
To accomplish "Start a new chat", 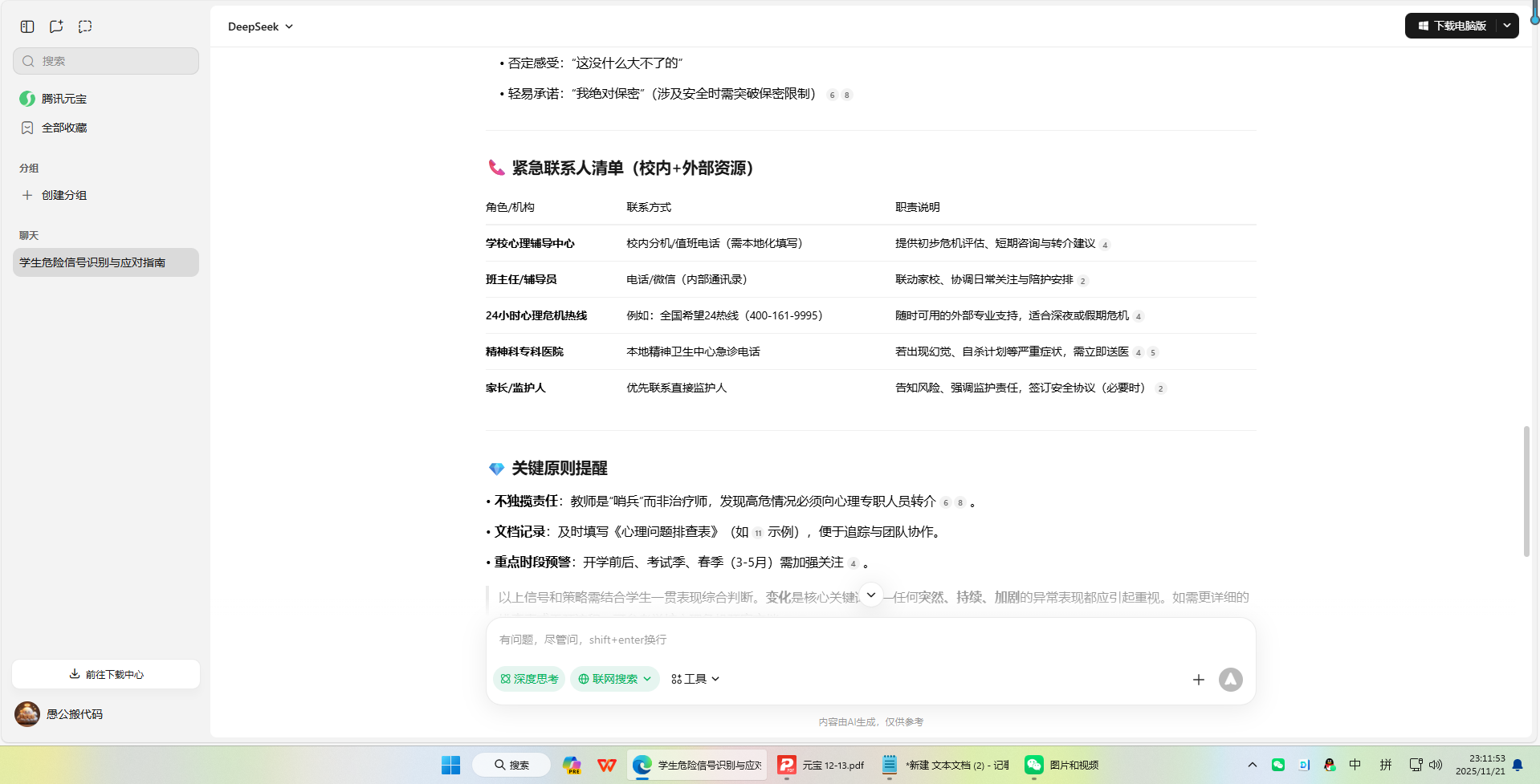I will pyautogui.click(x=55, y=26).
